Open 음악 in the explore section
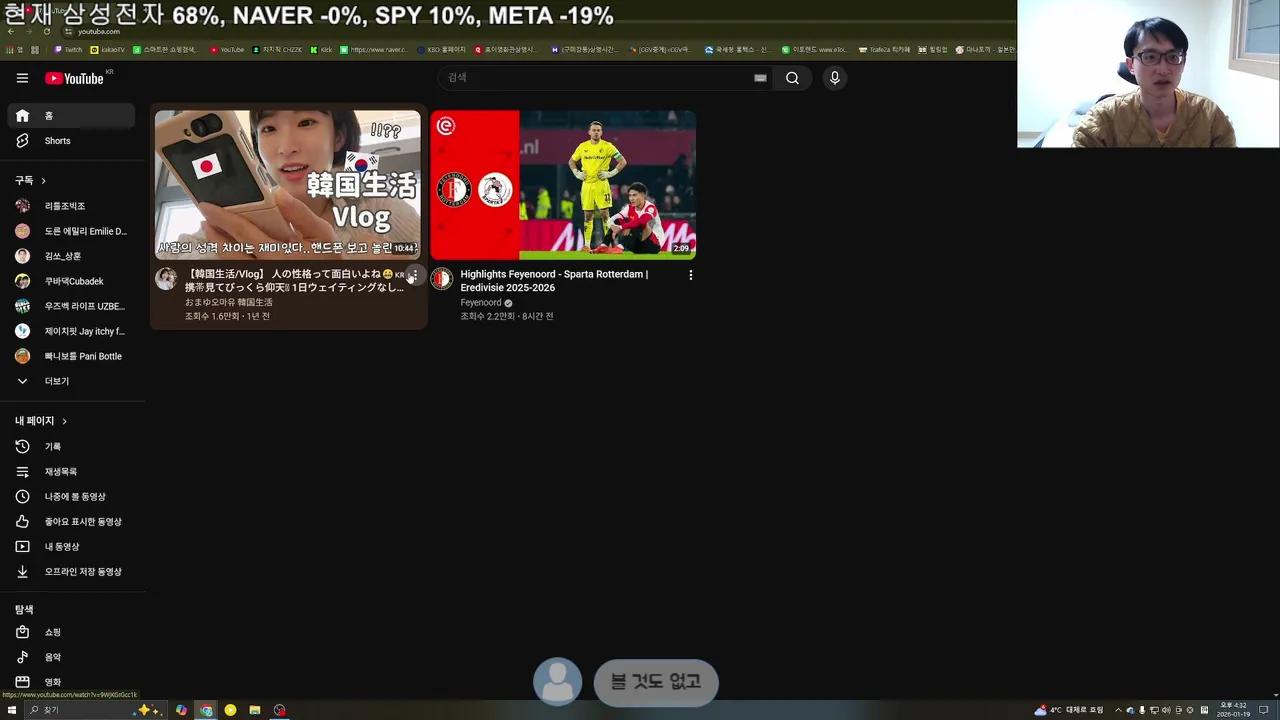Screen dimensions: 1280x720 point(71,657)
